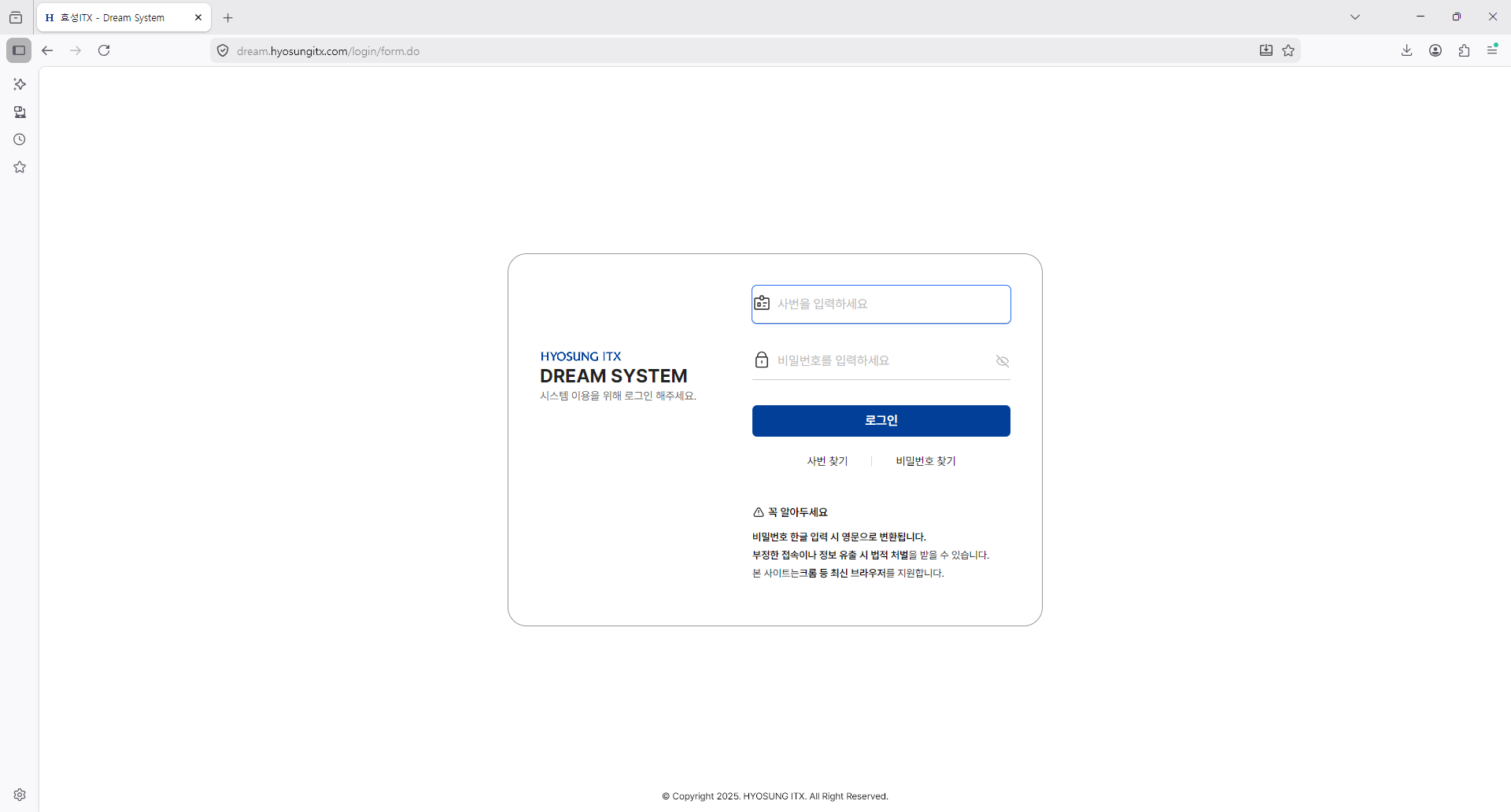Open browsing history in the sidebar
Image resolution: width=1511 pixels, height=812 pixels.
pyautogui.click(x=20, y=139)
